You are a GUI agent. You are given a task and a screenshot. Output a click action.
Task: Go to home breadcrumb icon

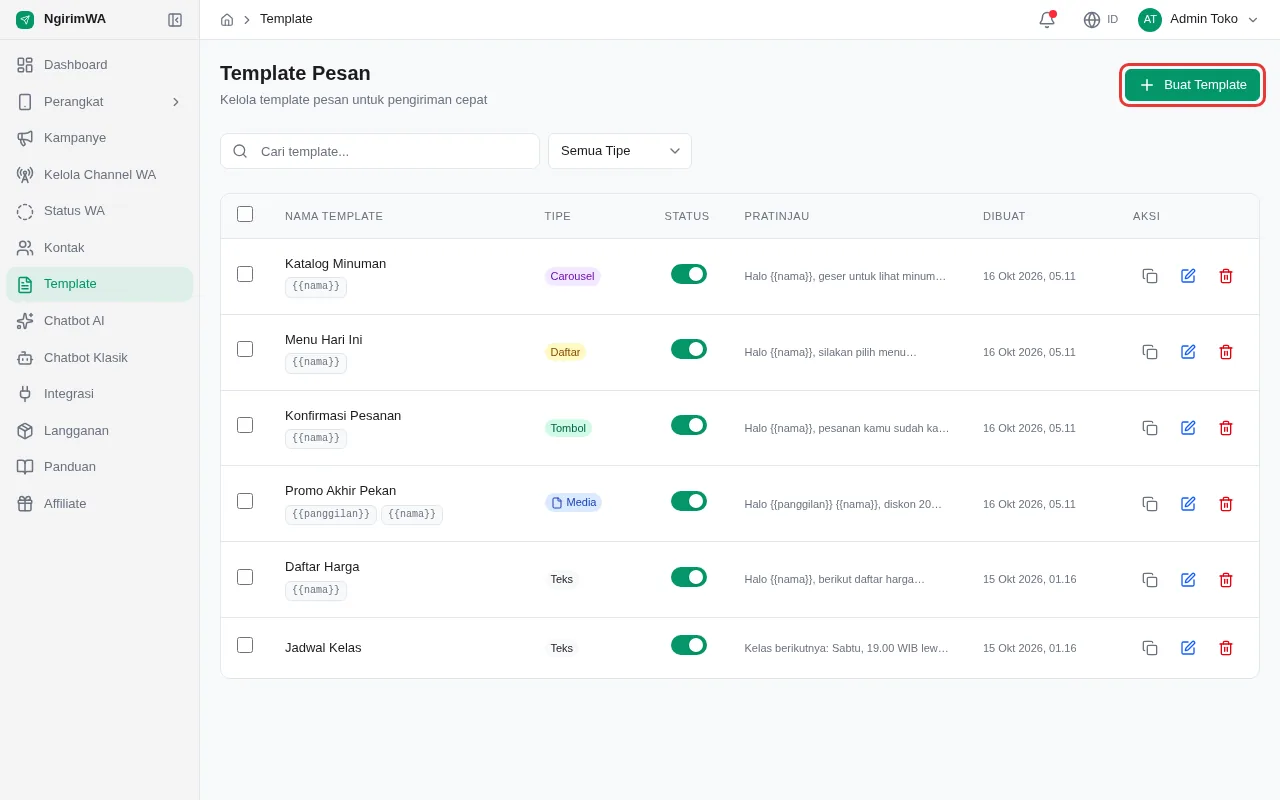227,19
